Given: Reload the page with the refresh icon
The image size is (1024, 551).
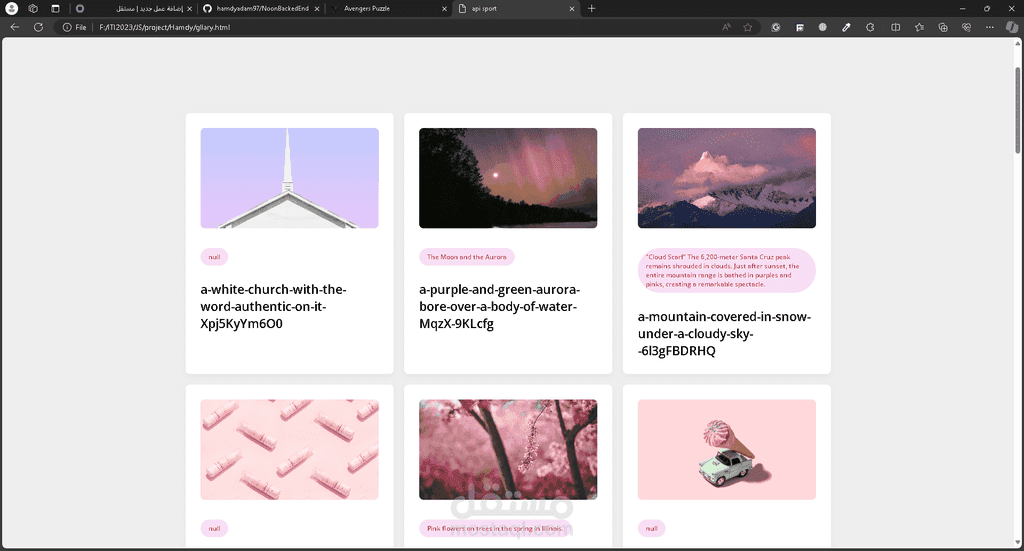Looking at the screenshot, I should (x=39, y=27).
